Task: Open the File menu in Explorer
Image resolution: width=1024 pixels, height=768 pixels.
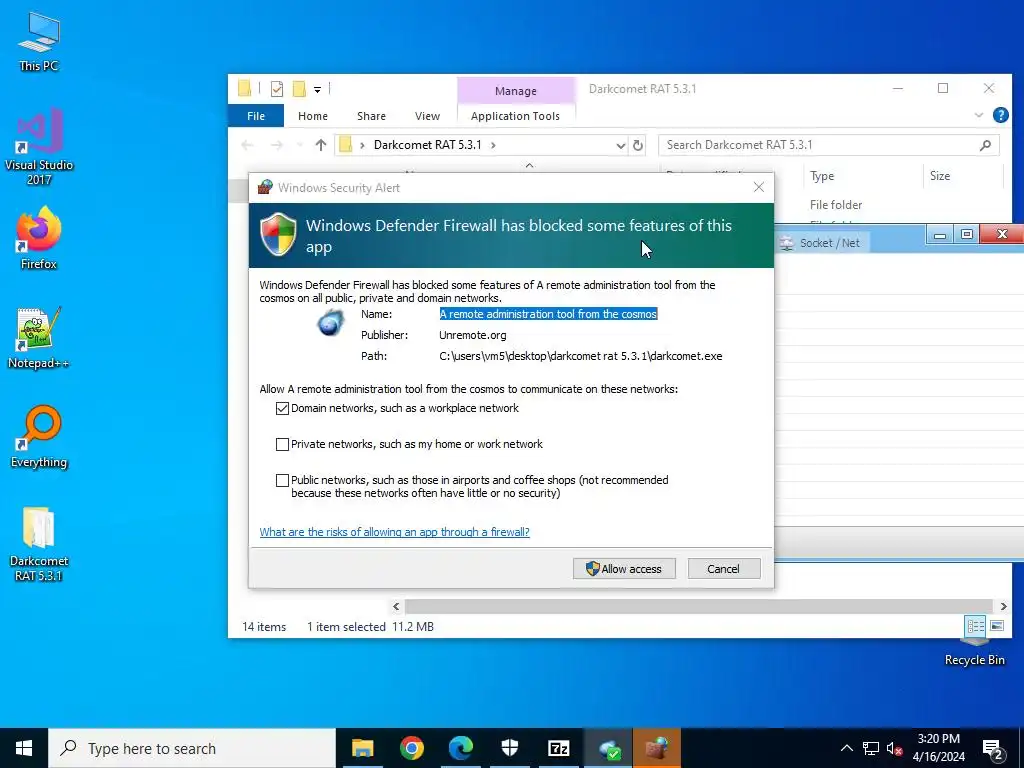Action: coord(256,116)
